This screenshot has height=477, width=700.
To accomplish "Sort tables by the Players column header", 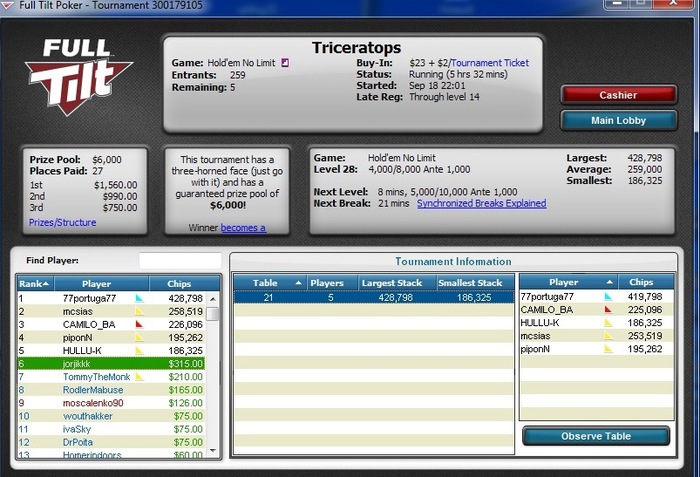I will (332, 283).
